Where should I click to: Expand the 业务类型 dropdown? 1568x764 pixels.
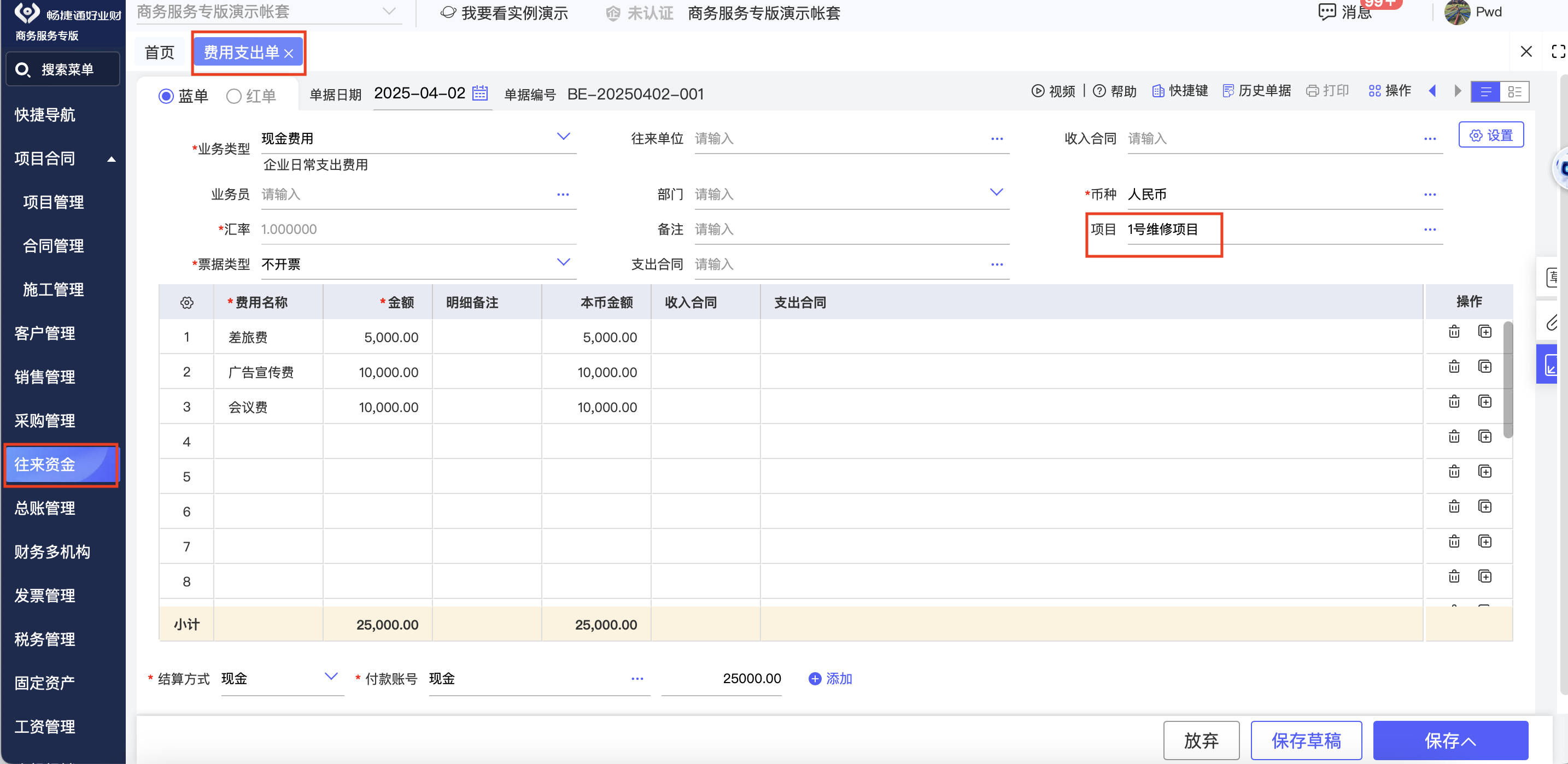pos(563,137)
